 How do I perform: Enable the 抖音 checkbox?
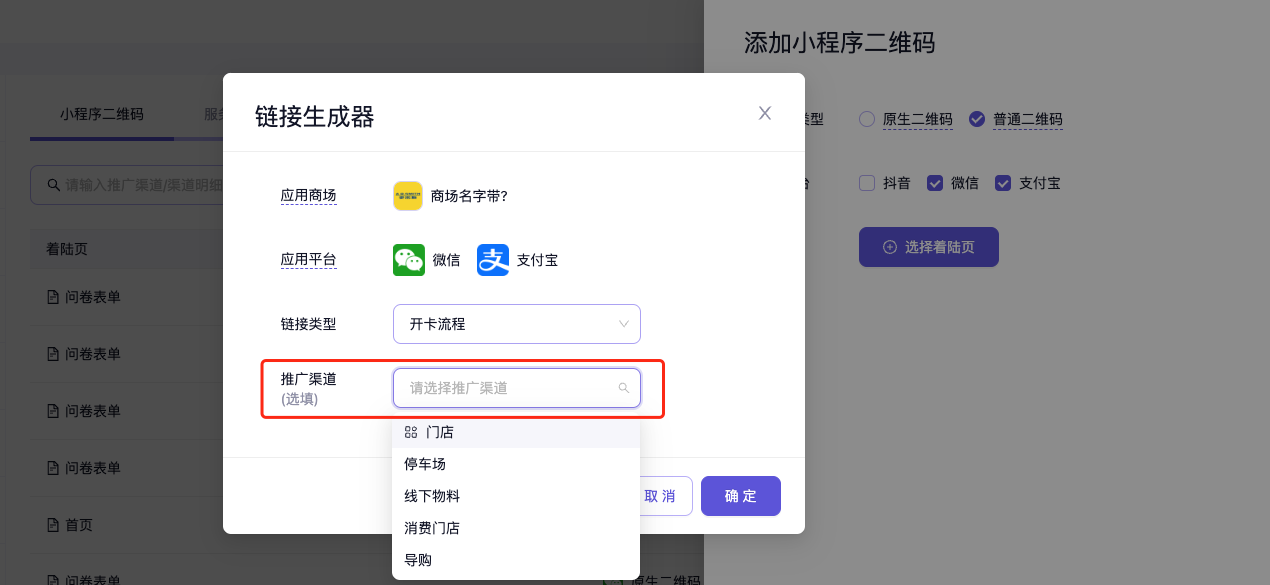pyautogui.click(x=867, y=183)
